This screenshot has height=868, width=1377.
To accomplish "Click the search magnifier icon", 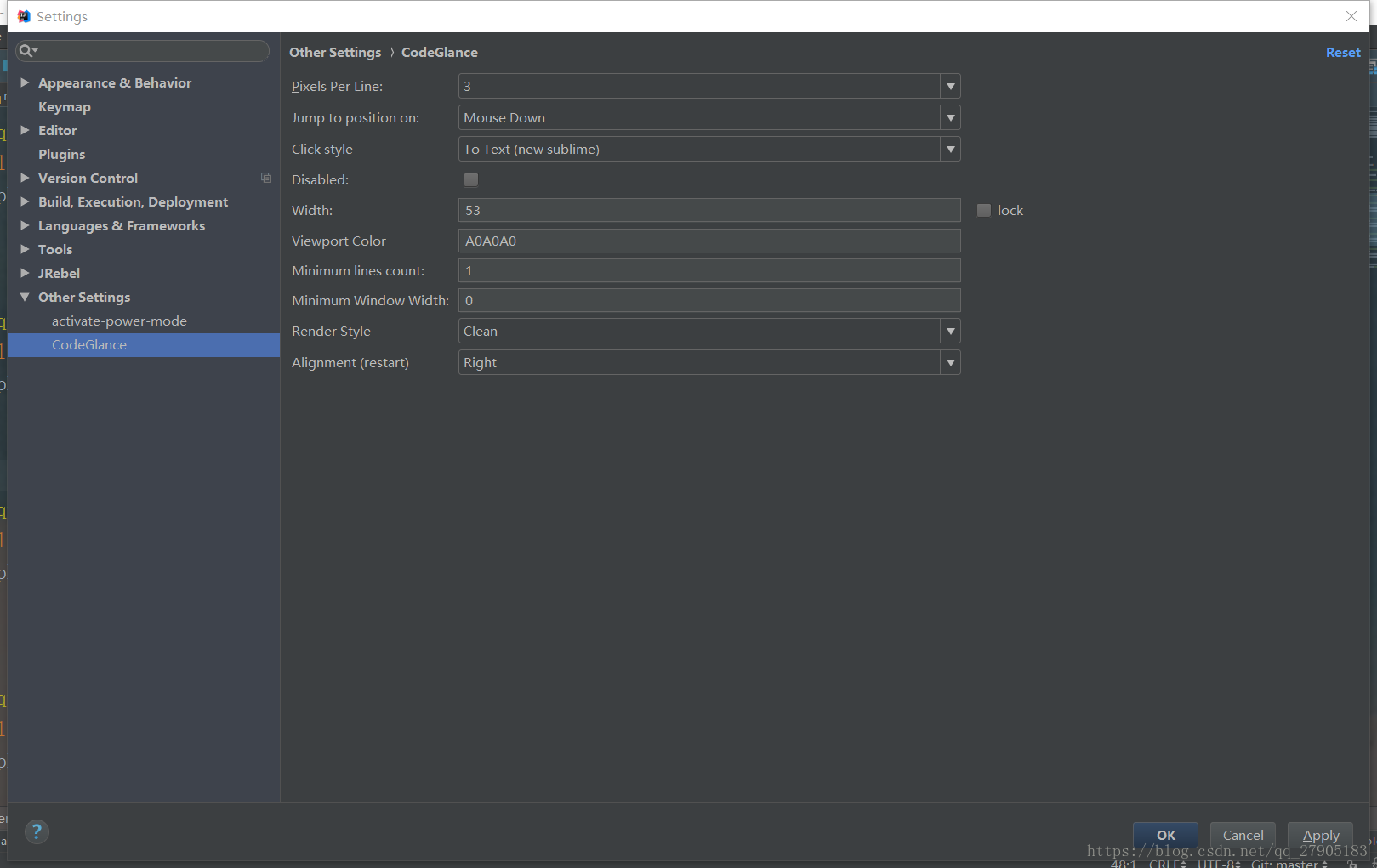I will tap(27, 51).
